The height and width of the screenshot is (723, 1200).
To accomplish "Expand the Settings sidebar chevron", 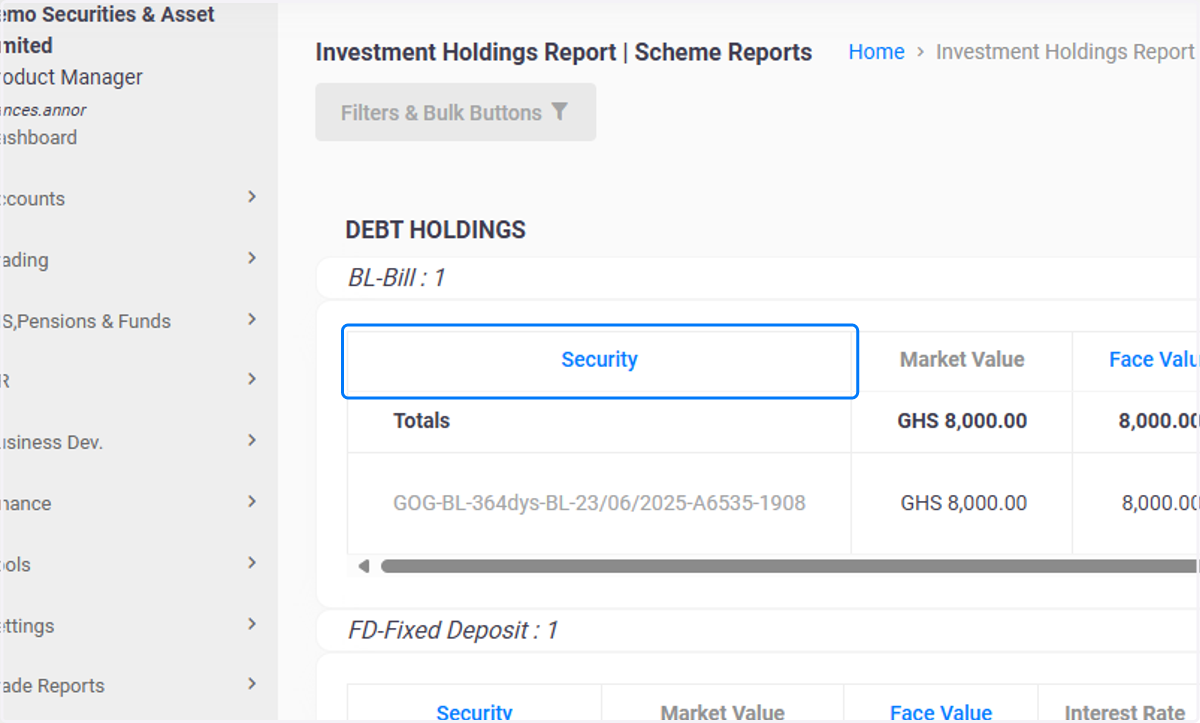I will pyautogui.click(x=252, y=624).
